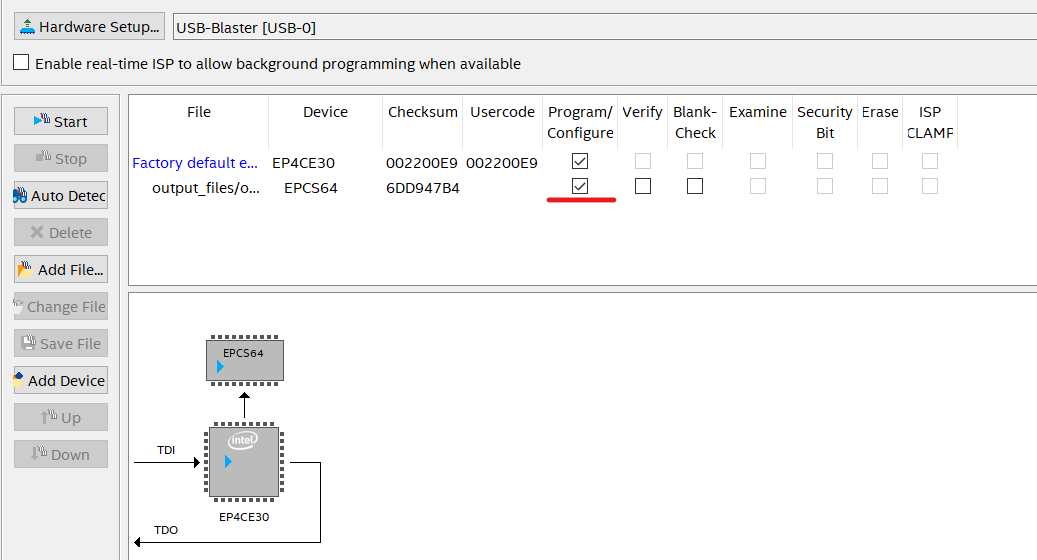Open the Add File dialog
The width and height of the screenshot is (1037, 560).
click(x=60, y=269)
